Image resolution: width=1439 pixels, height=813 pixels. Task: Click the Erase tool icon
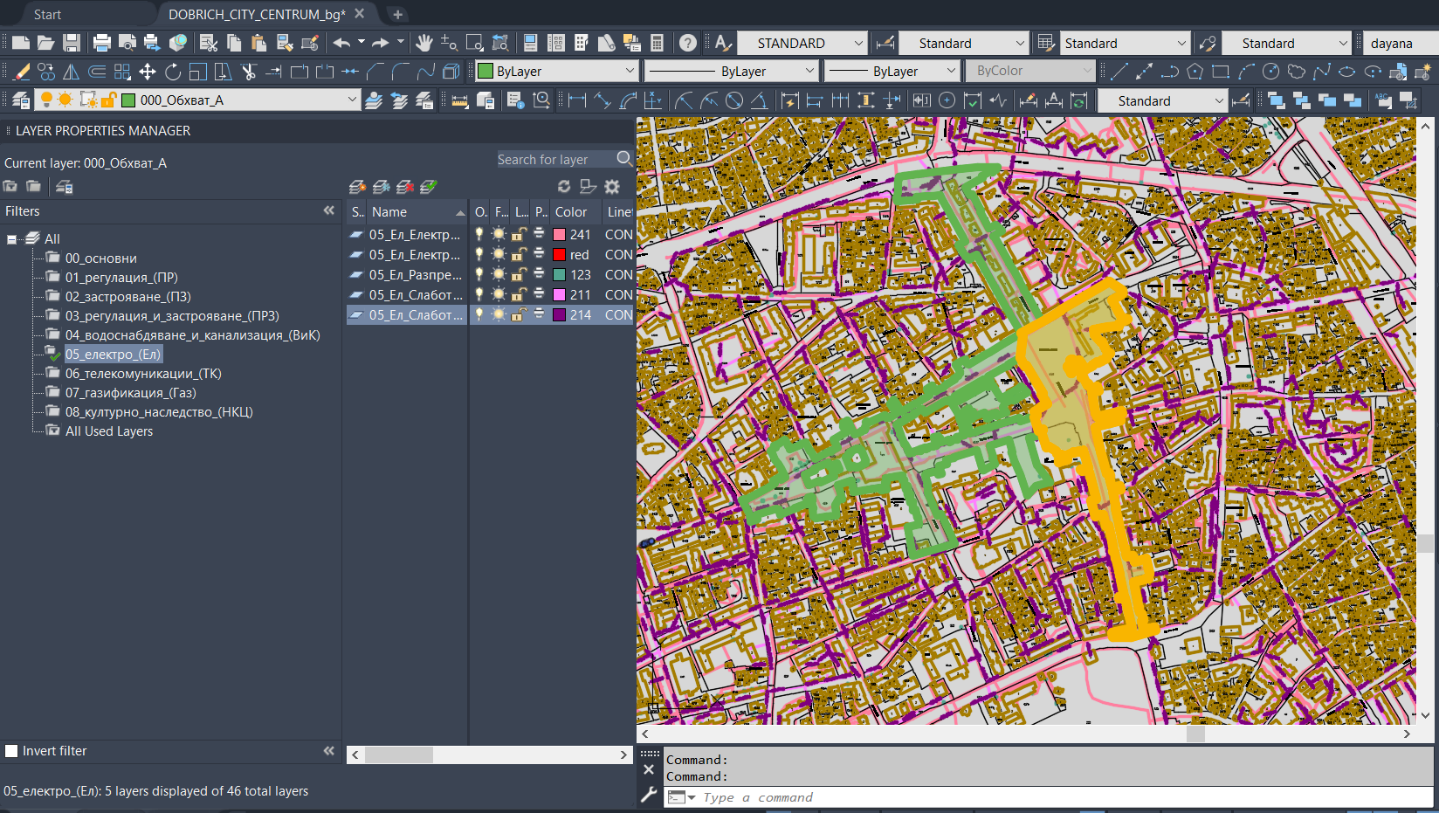22,72
